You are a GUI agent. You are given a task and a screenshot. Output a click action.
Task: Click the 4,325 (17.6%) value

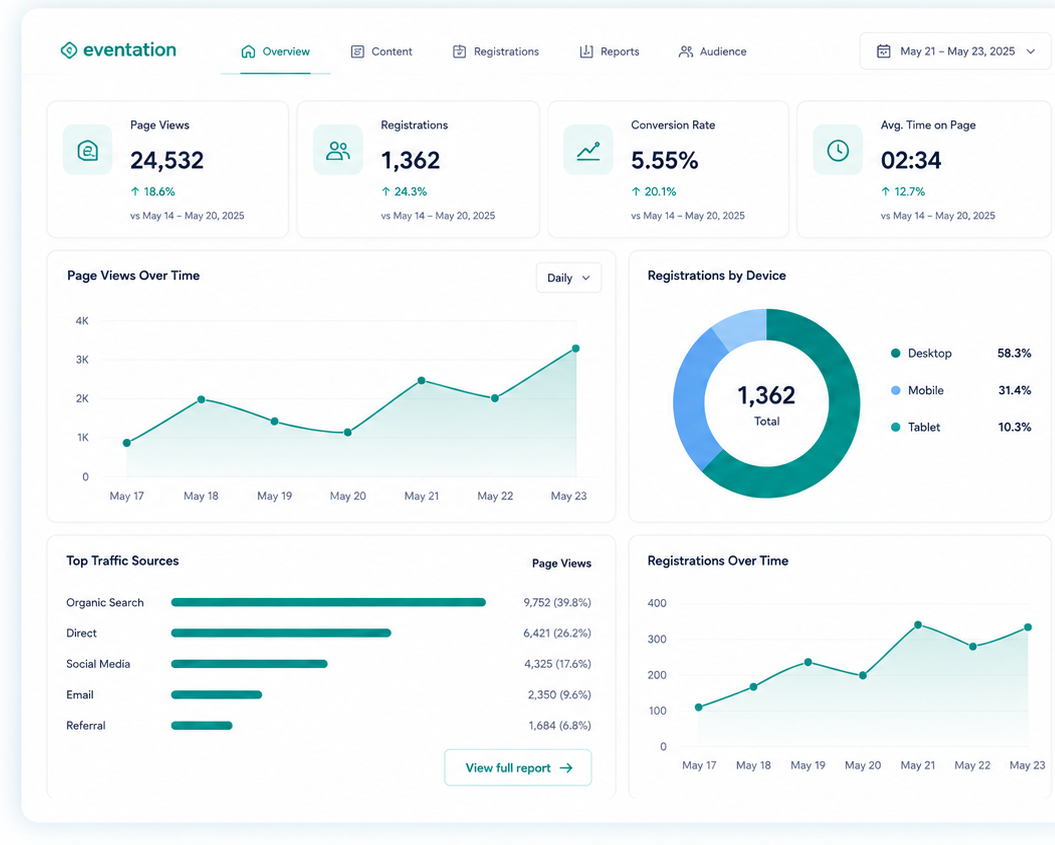click(x=558, y=664)
